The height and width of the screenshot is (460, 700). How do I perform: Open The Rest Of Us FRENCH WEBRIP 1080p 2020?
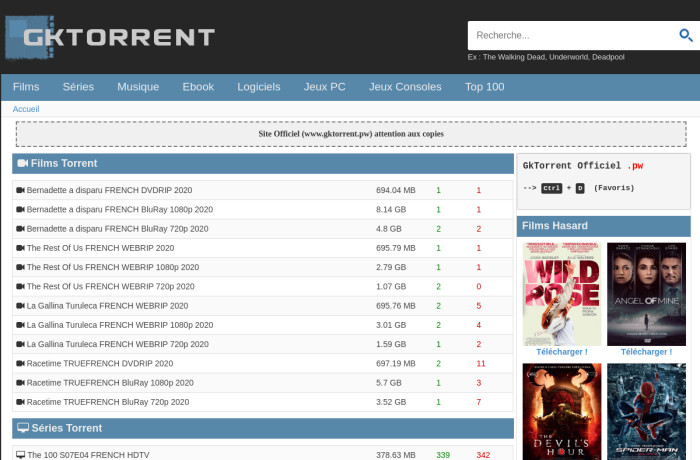(113, 267)
